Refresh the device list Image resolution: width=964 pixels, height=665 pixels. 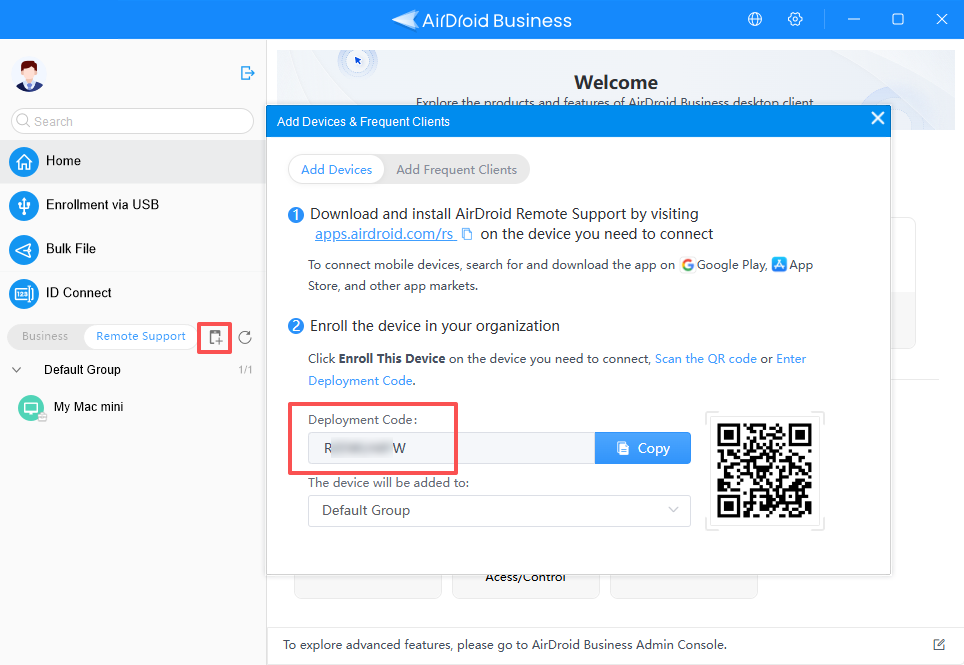(x=245, y=337)
